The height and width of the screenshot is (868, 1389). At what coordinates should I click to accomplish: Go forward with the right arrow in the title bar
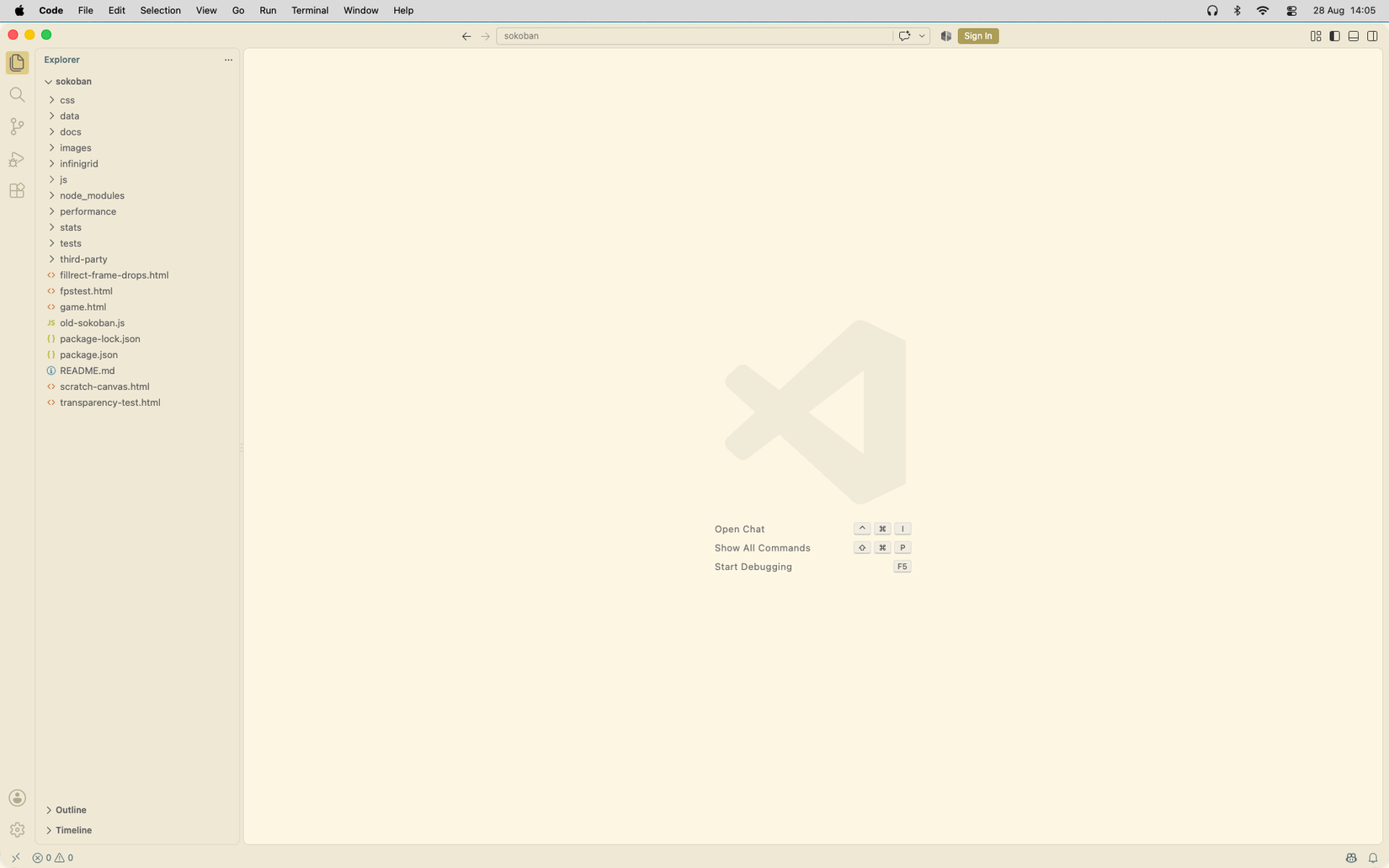coord(486,36)
